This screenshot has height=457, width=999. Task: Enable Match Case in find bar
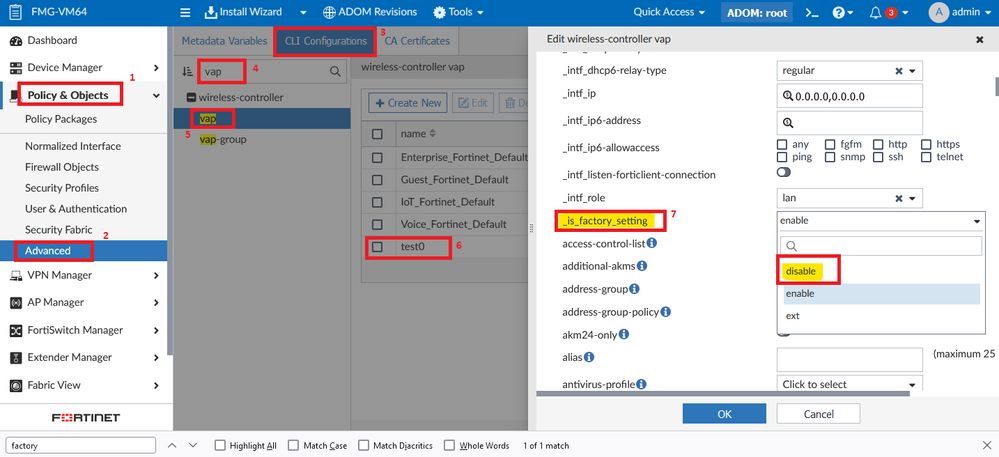pyautogui.click(x=294, y=446)
